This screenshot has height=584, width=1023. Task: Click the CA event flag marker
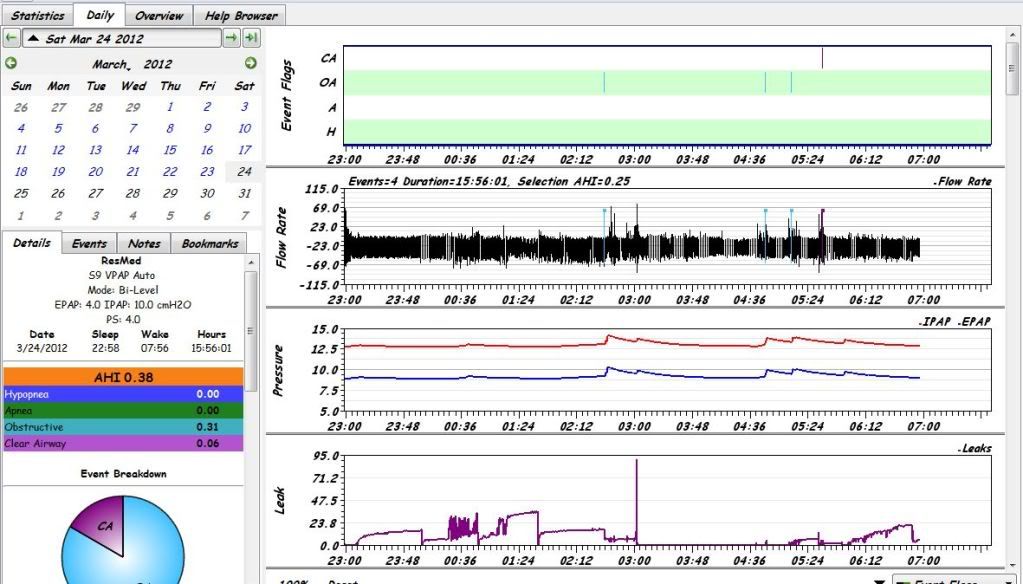(822, 58)
